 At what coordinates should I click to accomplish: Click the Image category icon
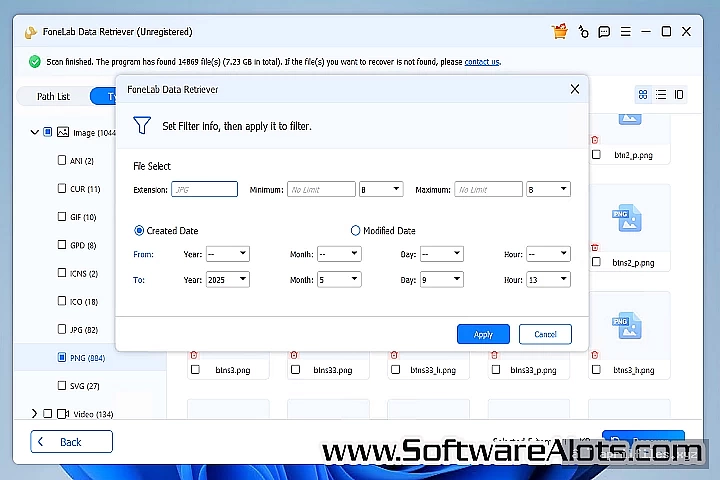pyautogui.click(x=63, y=132)
